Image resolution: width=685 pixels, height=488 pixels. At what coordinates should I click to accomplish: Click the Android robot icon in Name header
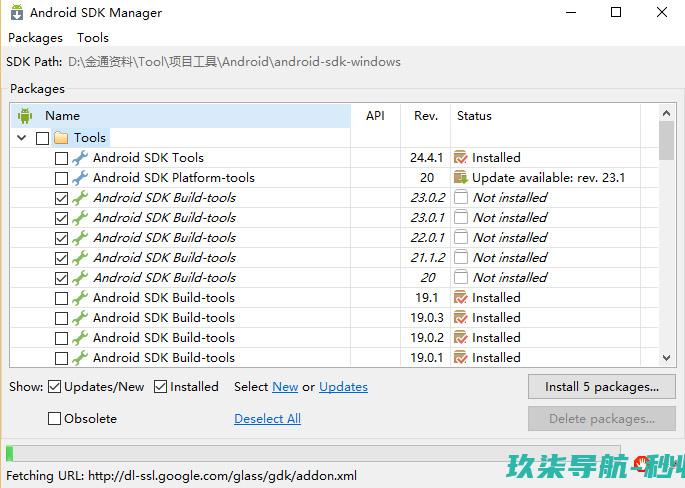point(25,116)
